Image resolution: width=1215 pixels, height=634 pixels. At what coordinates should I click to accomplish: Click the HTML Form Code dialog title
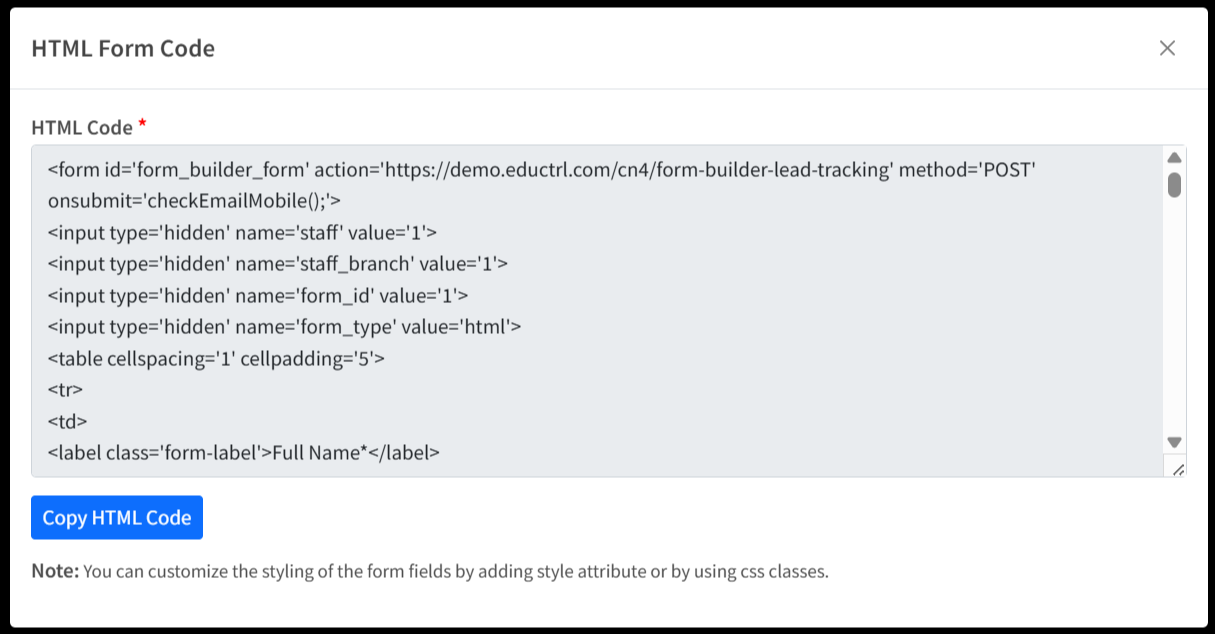coord(123,48)
